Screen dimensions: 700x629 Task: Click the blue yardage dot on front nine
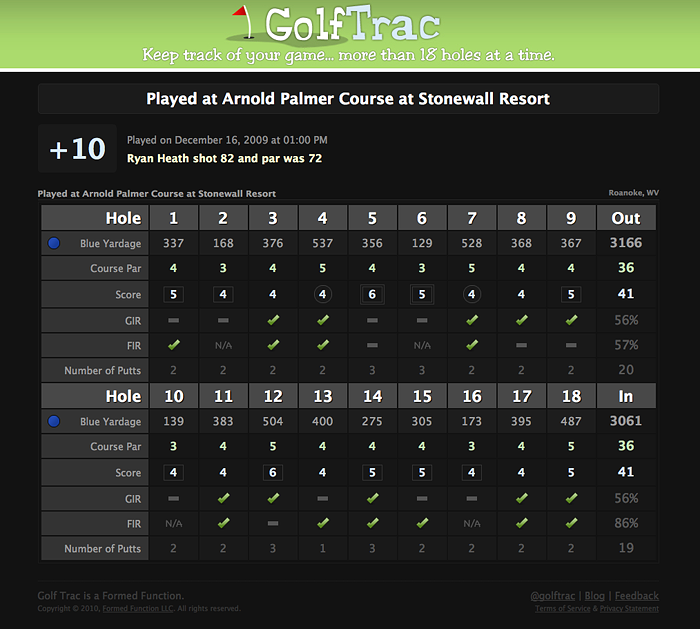pyautogui.click(x=54, y=243)
